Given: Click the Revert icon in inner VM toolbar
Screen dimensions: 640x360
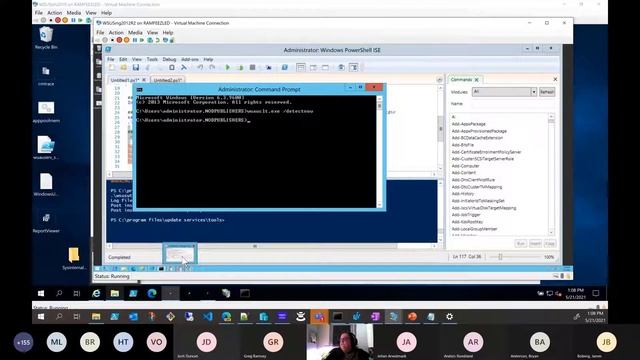Looking at the screenshot, I should point(157,40).
